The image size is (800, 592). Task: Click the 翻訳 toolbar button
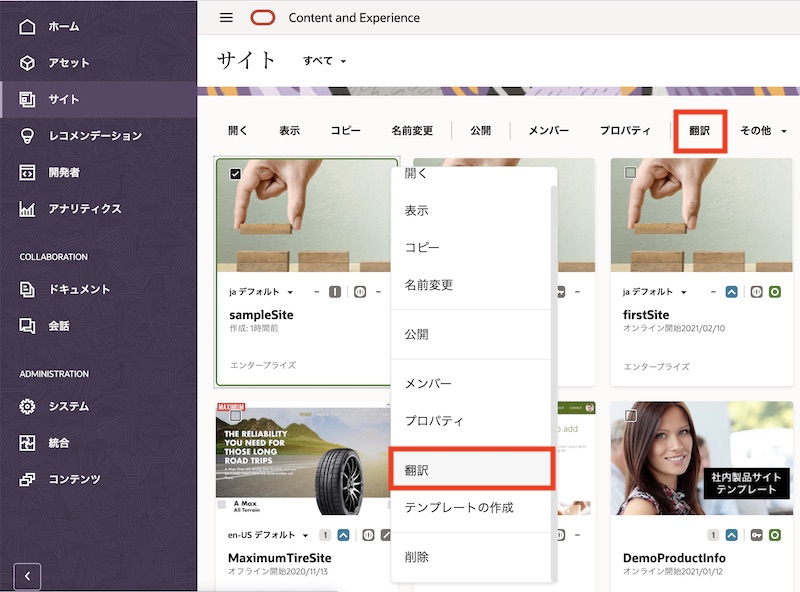(699, 131)
